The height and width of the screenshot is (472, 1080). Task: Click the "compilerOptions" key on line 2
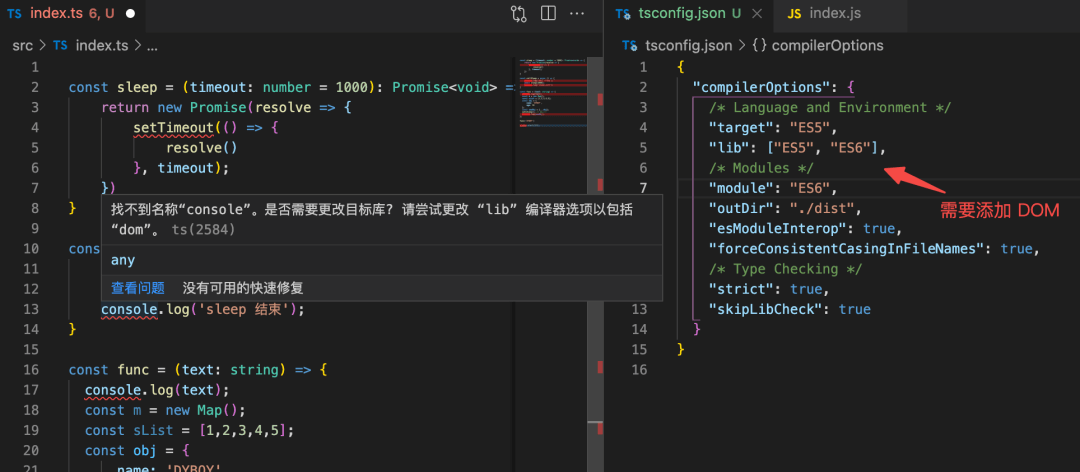[x=762, y=88]
